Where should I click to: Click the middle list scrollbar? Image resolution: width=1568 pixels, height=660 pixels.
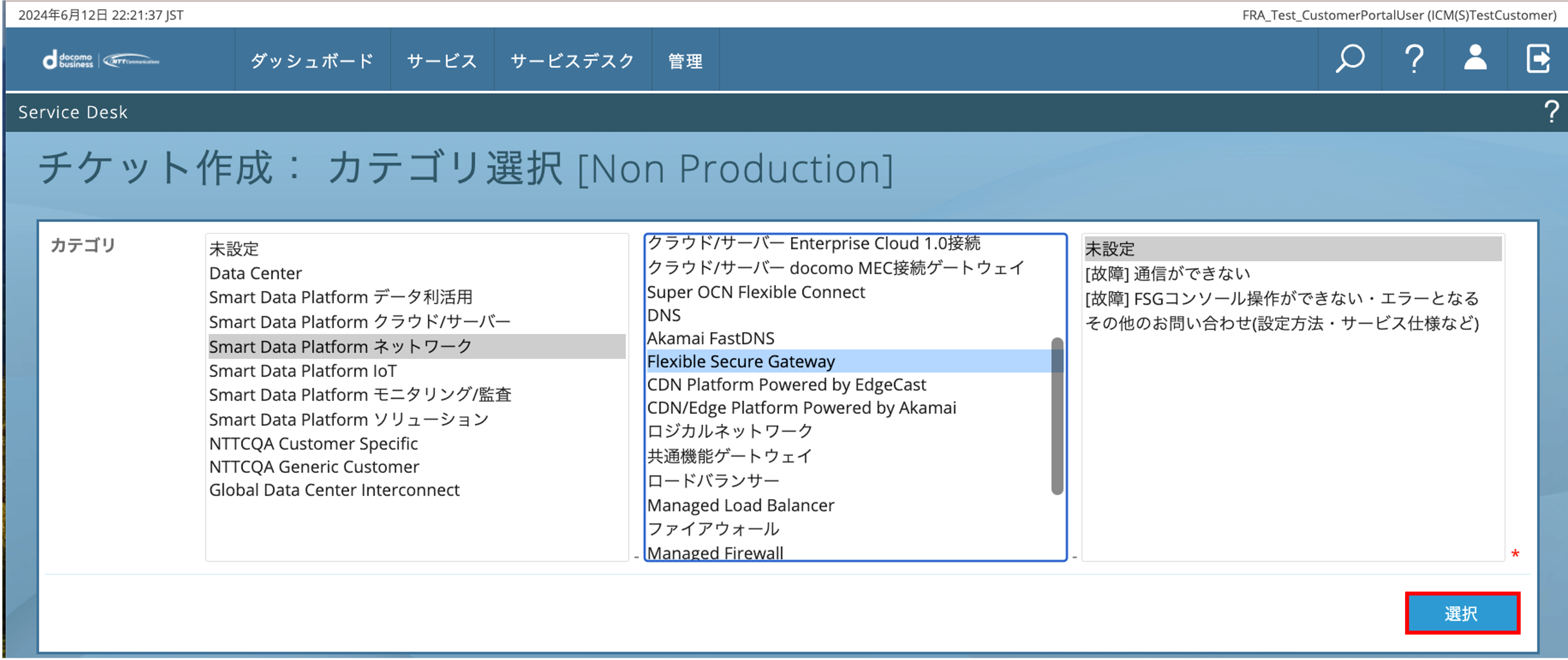coord(1057,416)
